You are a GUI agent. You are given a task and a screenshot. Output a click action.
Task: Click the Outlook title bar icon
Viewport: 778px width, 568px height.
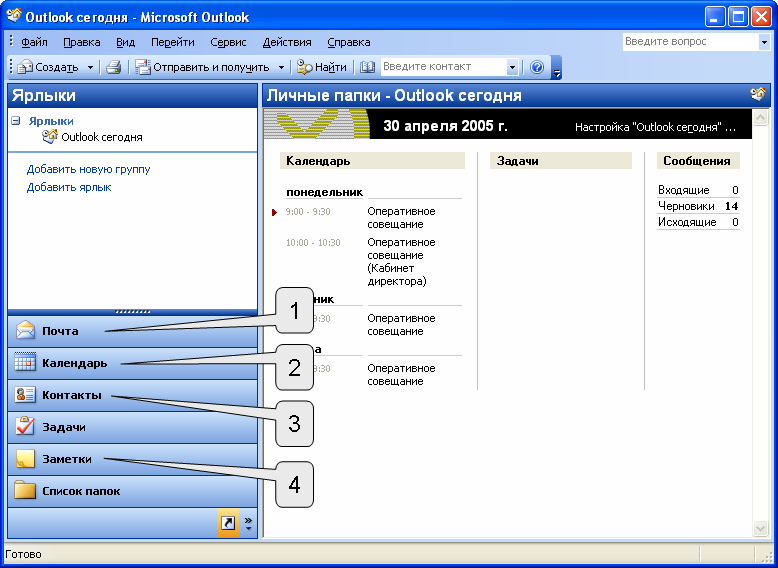pos(14,17)
